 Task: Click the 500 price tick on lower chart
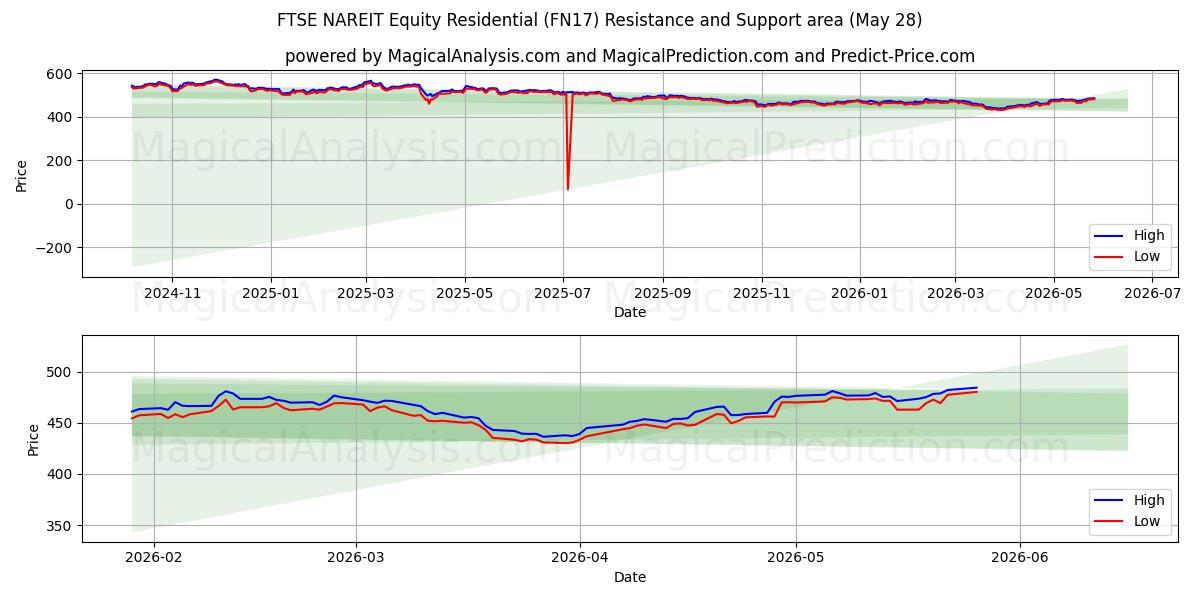point(59,373)
